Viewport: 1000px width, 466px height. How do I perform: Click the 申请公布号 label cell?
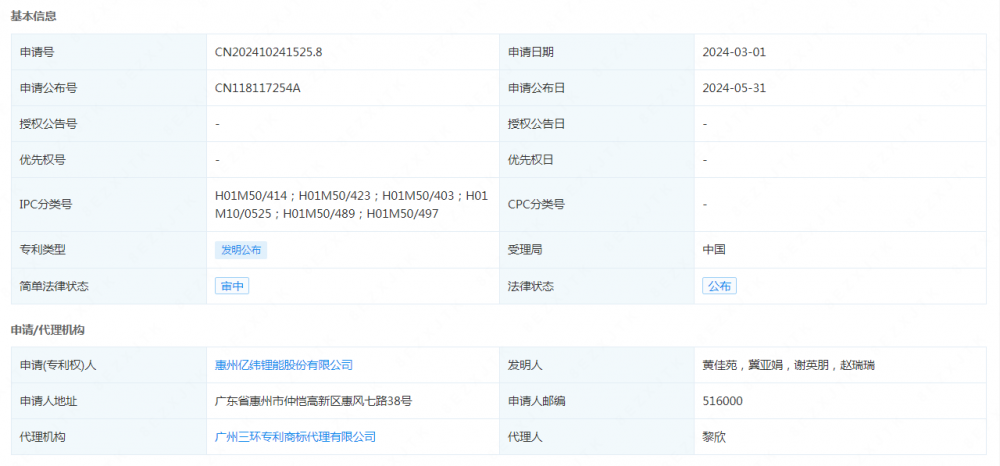point(109,88)
